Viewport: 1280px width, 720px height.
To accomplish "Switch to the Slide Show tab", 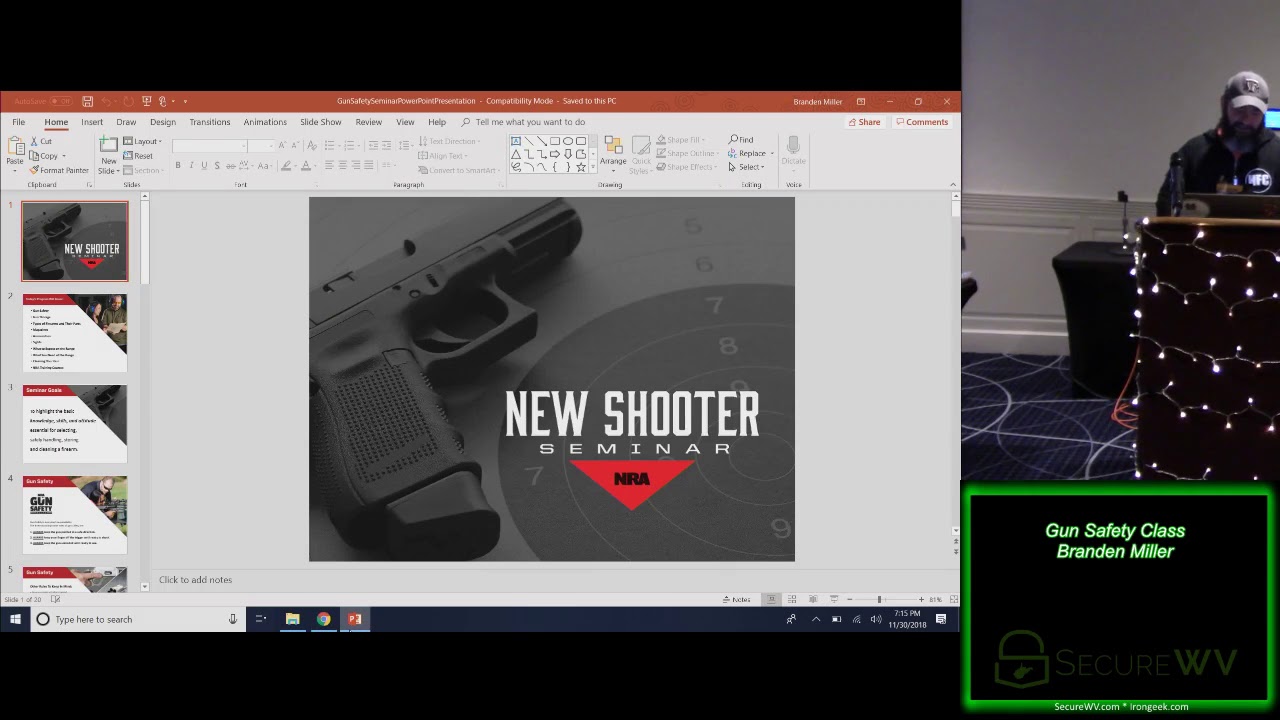I will (321, 122).
